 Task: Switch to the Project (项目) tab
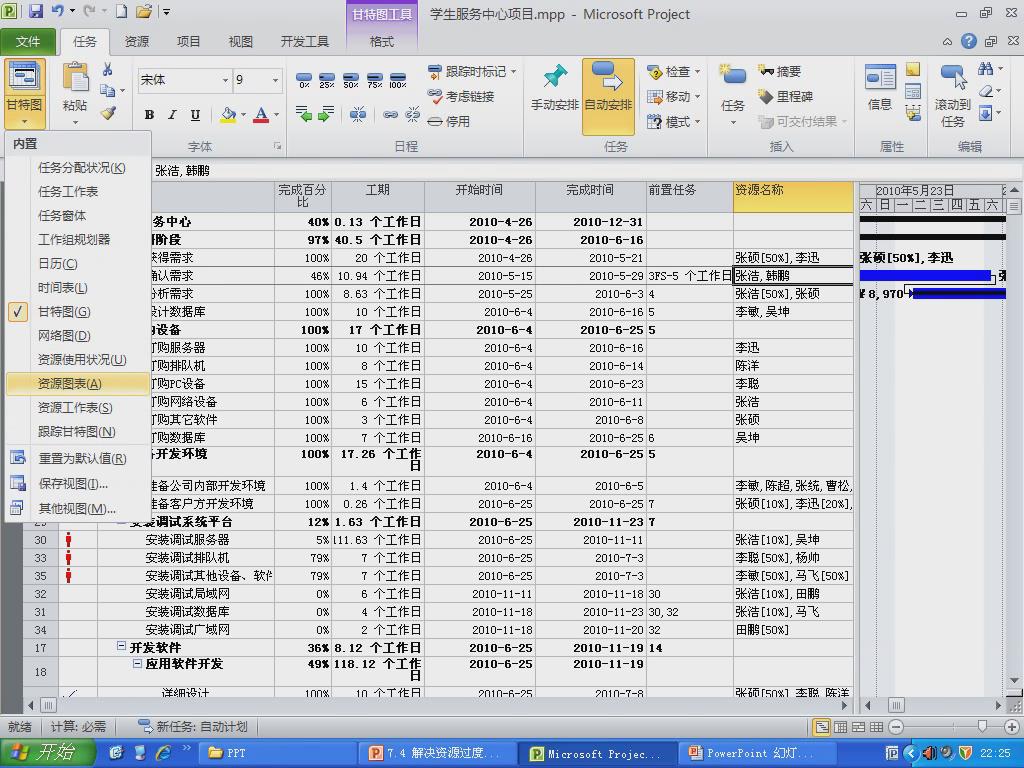[x=188, y=41]
